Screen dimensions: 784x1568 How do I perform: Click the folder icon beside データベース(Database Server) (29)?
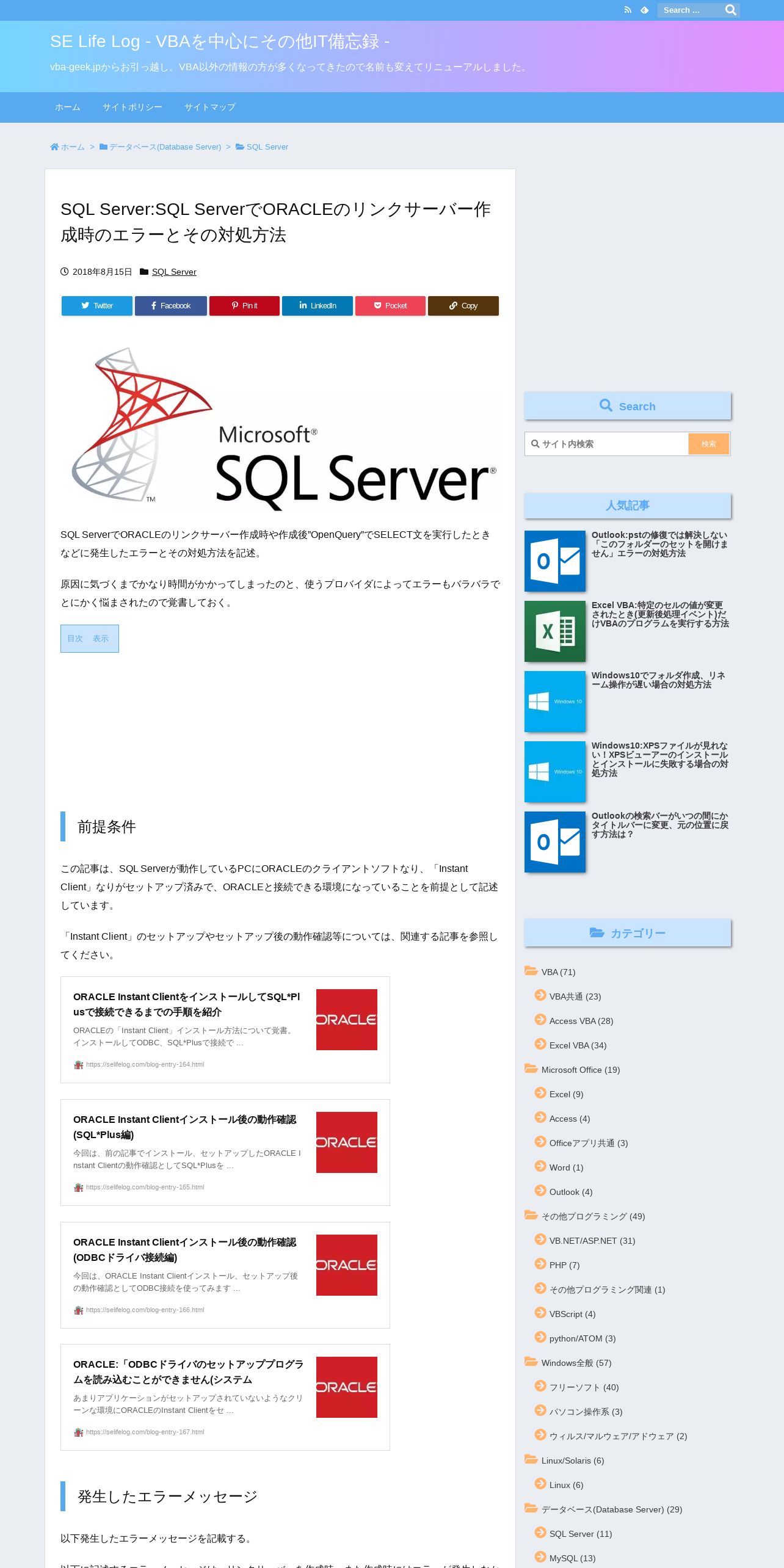click(531, 1508)
